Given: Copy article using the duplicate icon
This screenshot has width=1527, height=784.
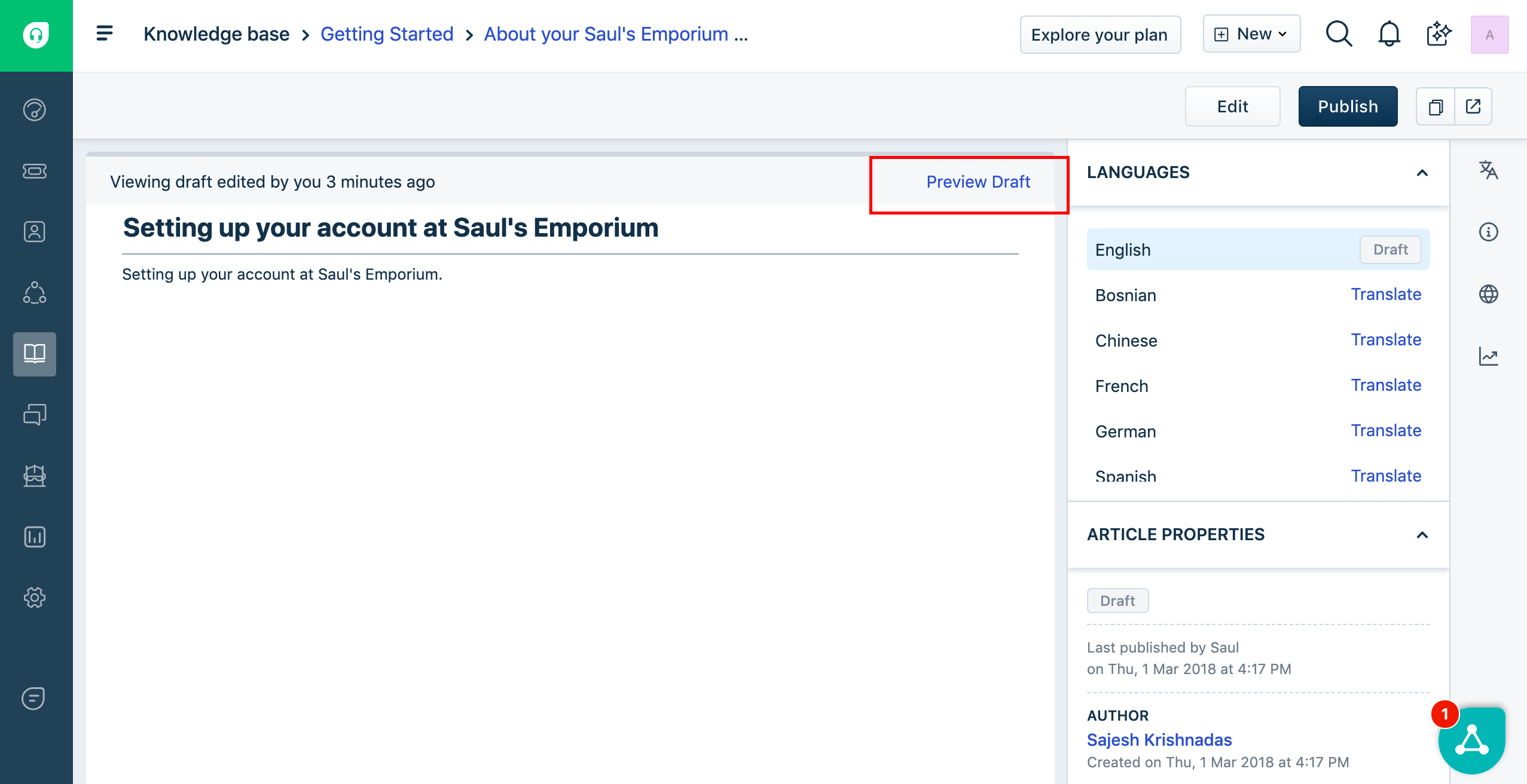Looking at the screenshot, I should point(1436,106).
